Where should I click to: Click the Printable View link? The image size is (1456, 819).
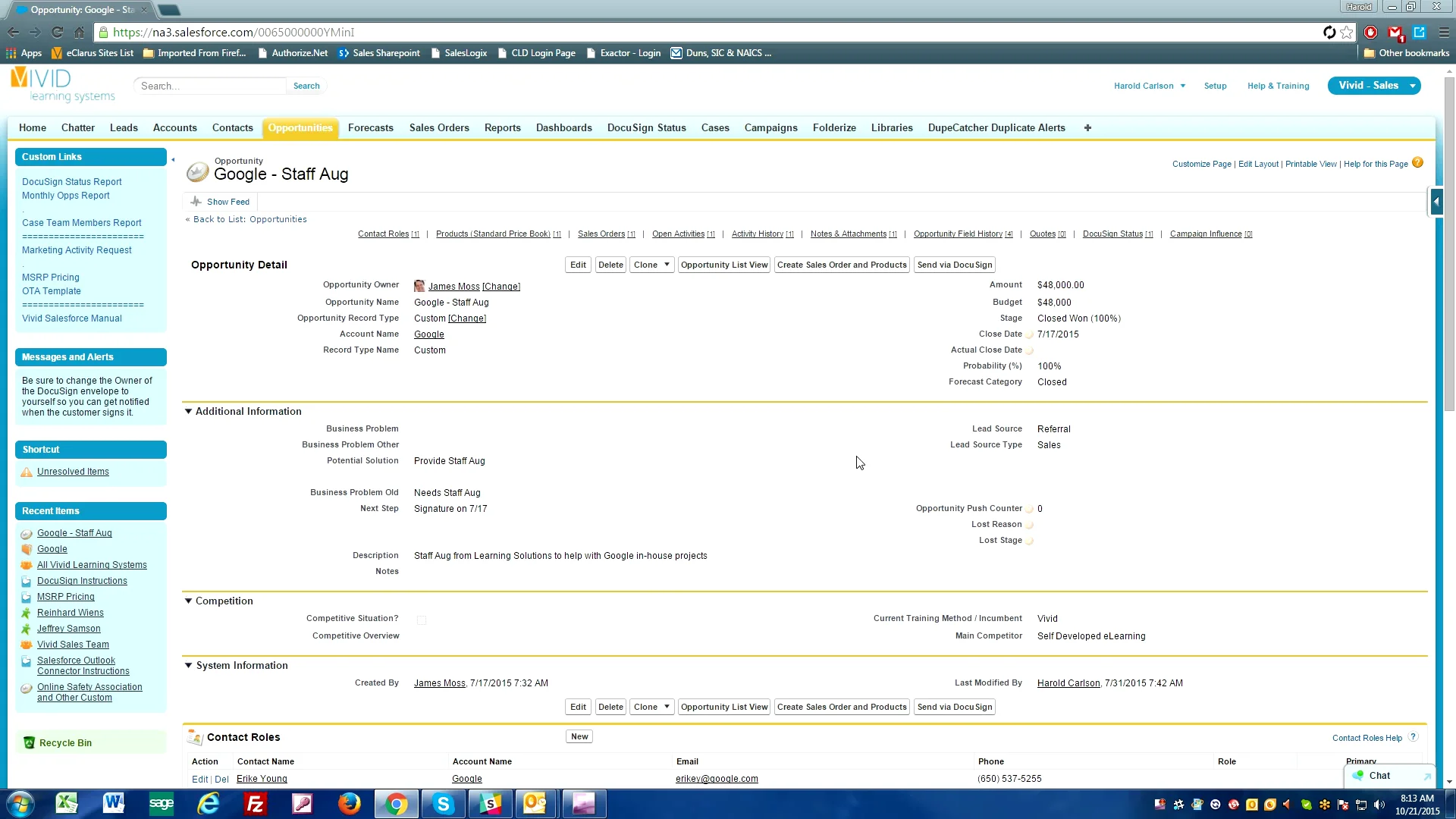point(1311,164)
